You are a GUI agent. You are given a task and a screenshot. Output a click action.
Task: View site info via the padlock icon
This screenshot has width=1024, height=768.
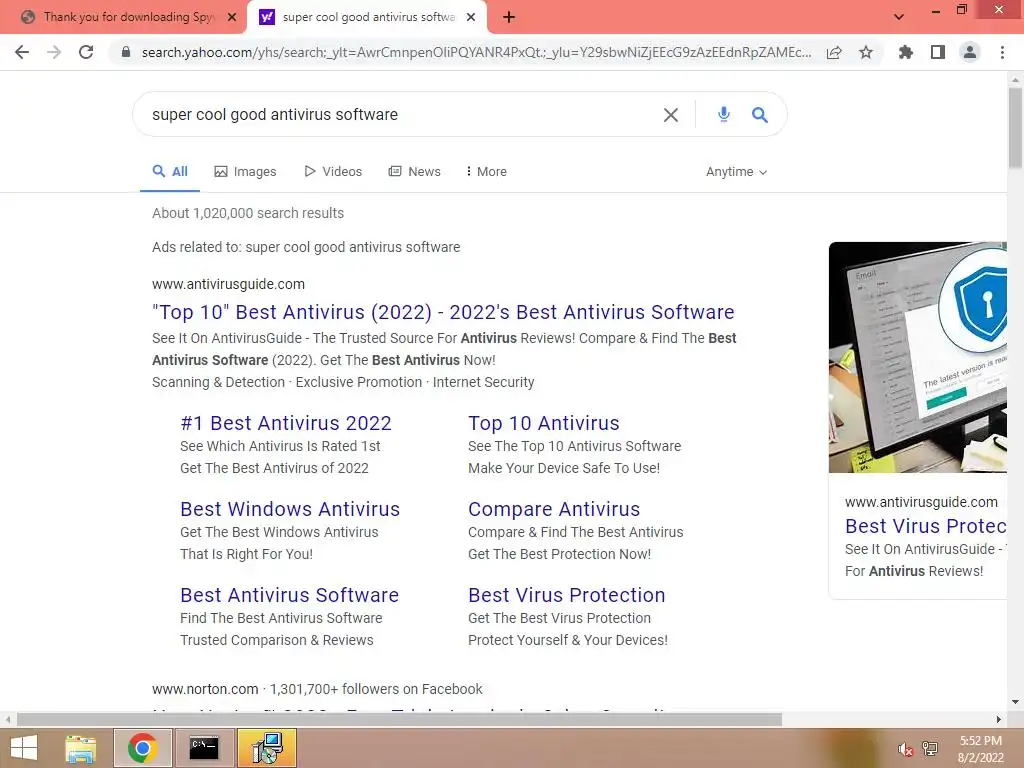[126, 52]
